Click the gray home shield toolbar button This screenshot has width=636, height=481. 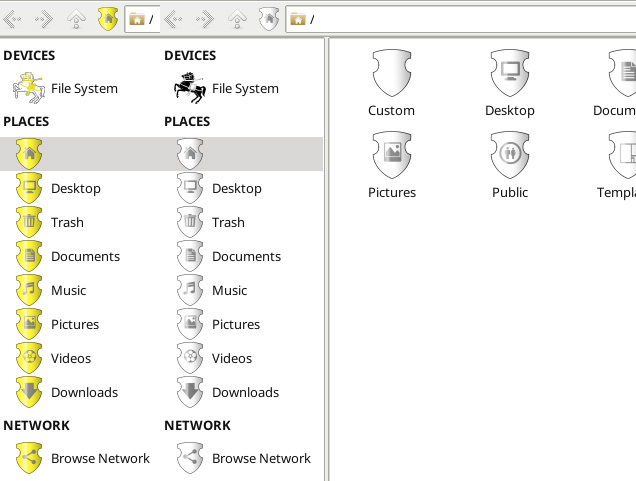coord(269,19)
